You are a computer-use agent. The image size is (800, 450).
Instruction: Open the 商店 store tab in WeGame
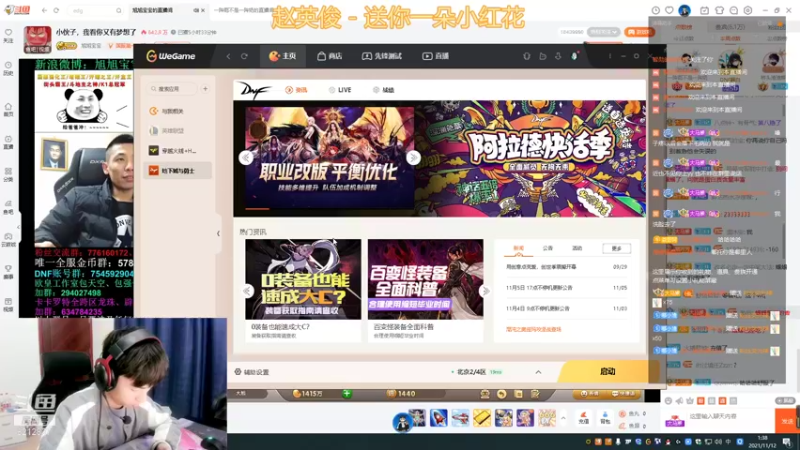pos(330,56)
